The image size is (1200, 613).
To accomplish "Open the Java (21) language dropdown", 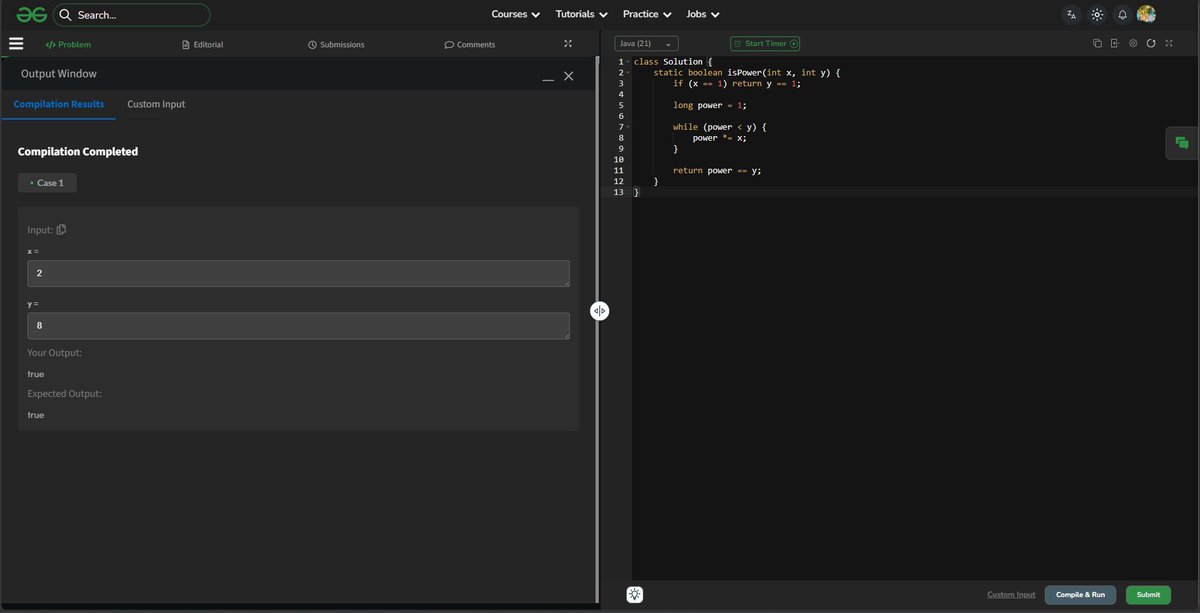I will click(646, 44).
